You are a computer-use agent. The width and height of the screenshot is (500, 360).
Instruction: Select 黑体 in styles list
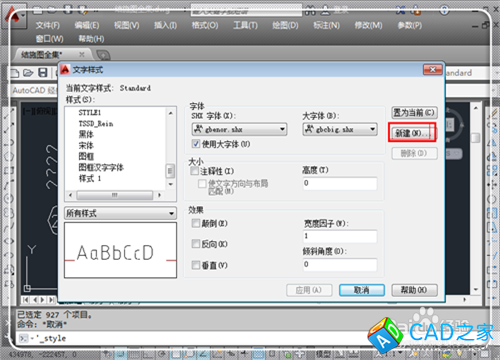coord(86,135)
